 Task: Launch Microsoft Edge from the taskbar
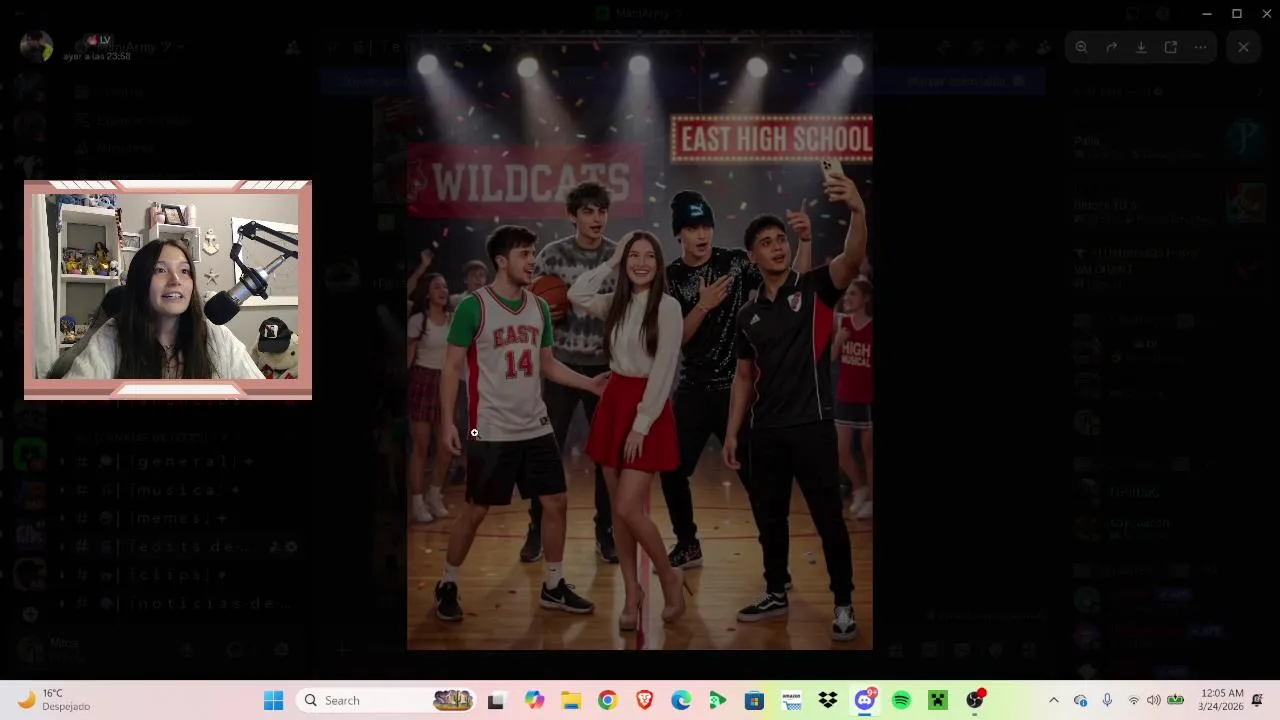[681, 701]
